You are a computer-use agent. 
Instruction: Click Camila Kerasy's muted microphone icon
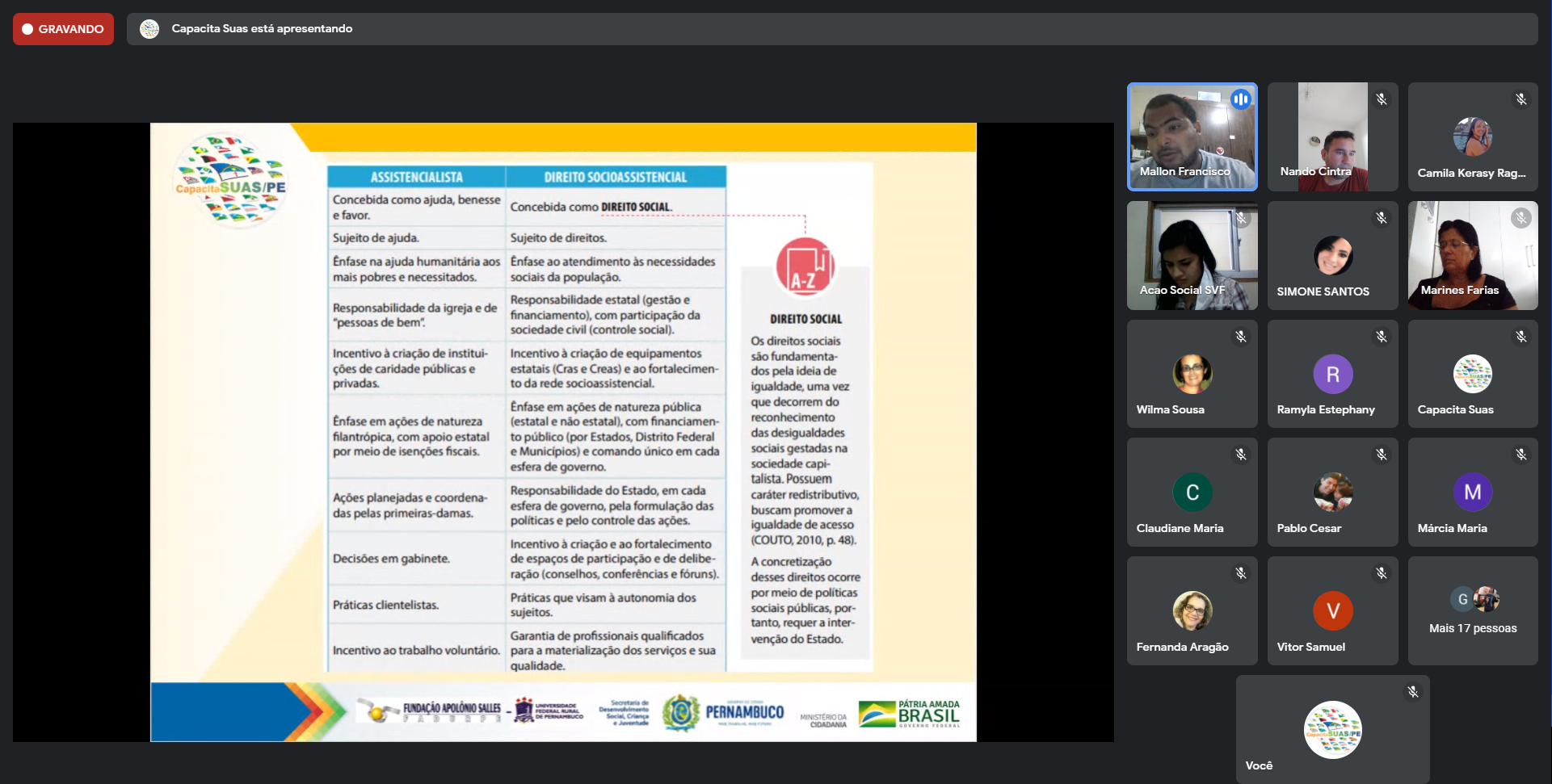[x=1521, y=99]
